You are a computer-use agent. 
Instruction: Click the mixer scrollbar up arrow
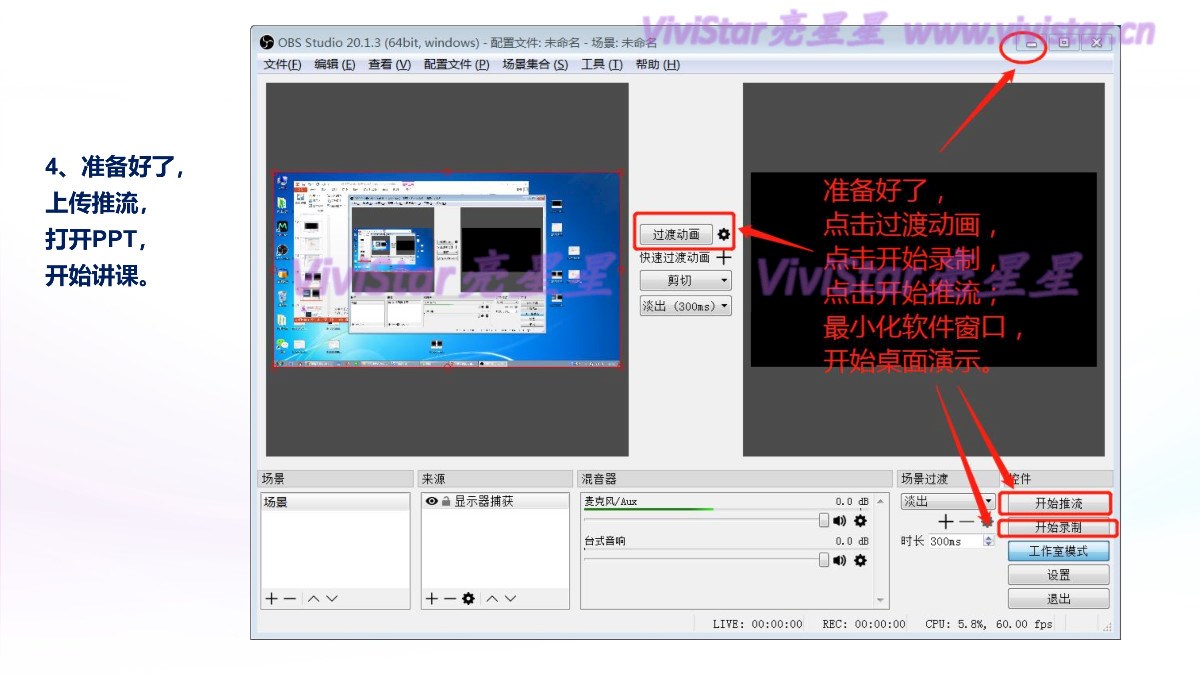[x=881, y=501]
